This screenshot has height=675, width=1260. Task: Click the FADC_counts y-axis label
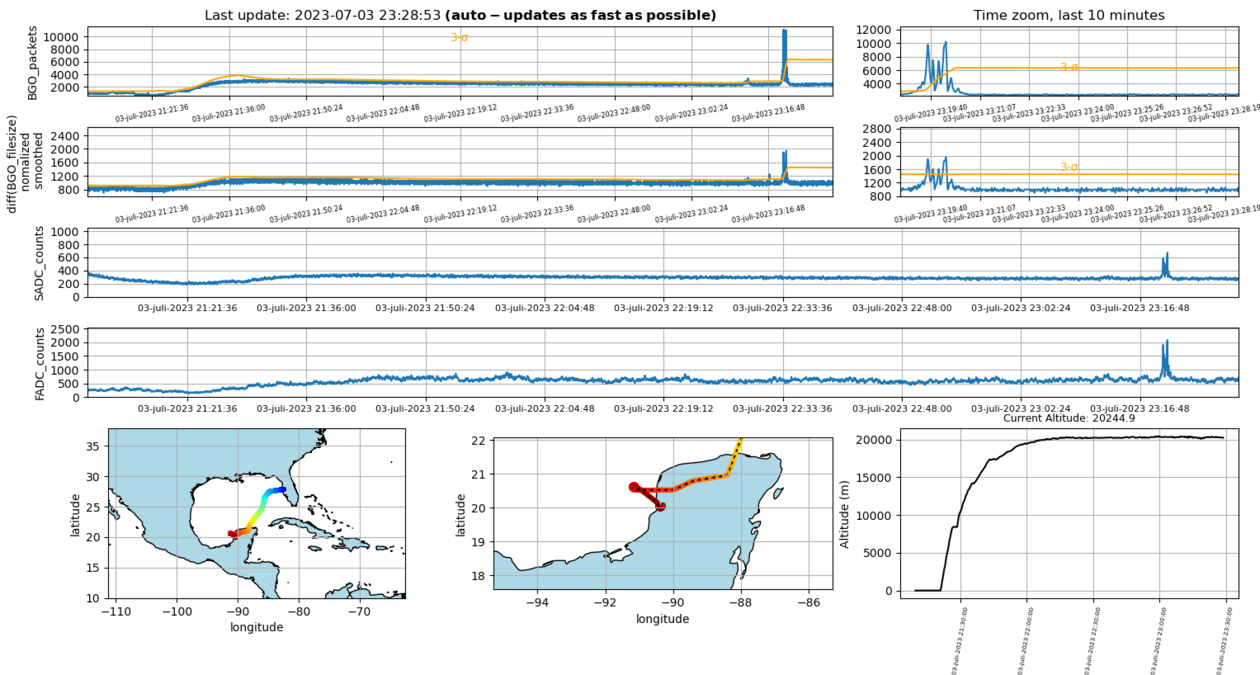pos(40,361)
